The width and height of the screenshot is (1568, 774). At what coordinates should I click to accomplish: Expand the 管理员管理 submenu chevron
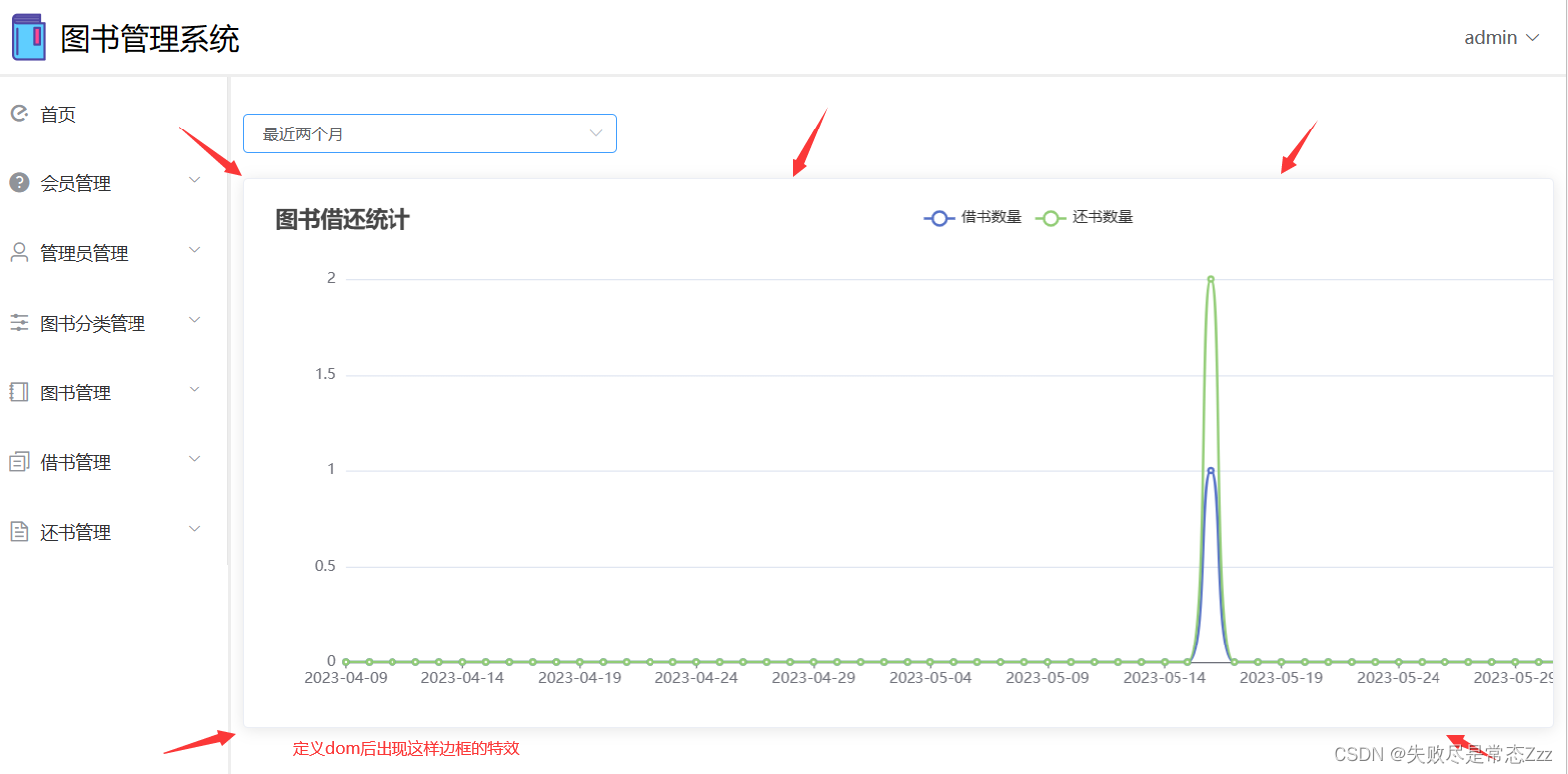[195, 251]
